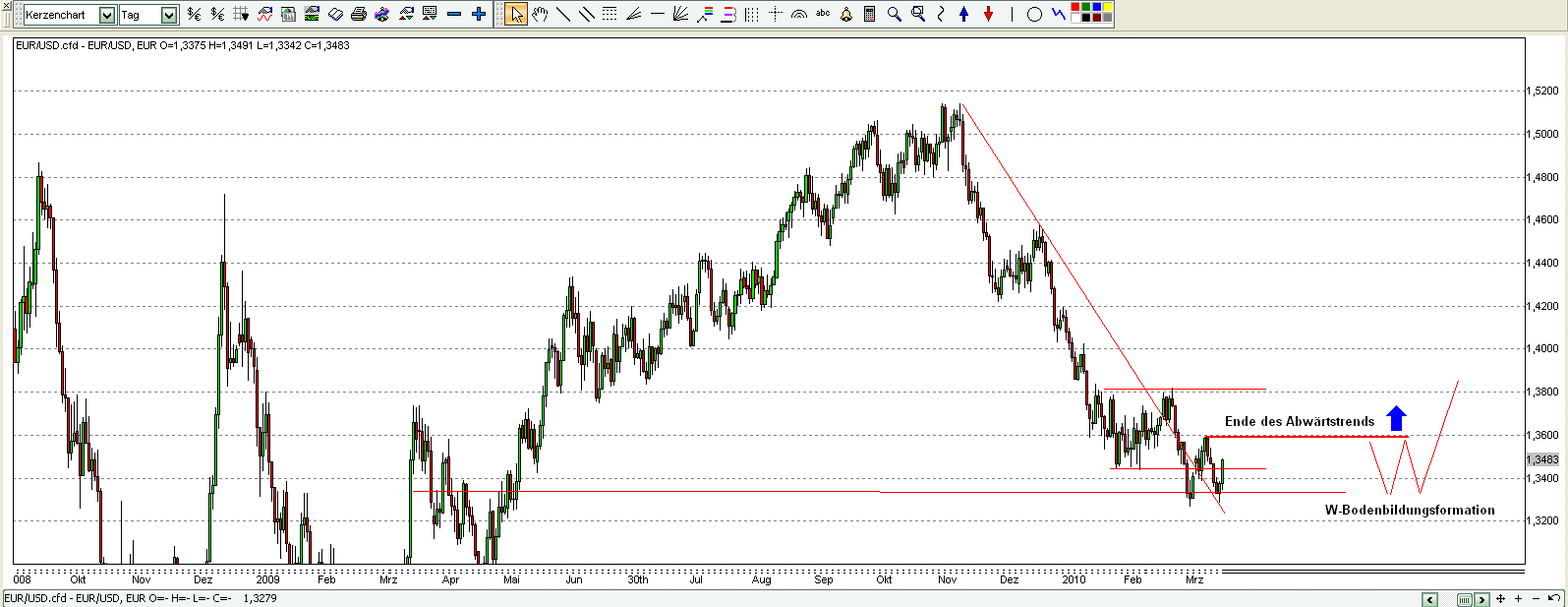This screenshot has height=607, width=1568.
Task: Click the chart scroll left arrow button
Action: tap(1429, 599)
